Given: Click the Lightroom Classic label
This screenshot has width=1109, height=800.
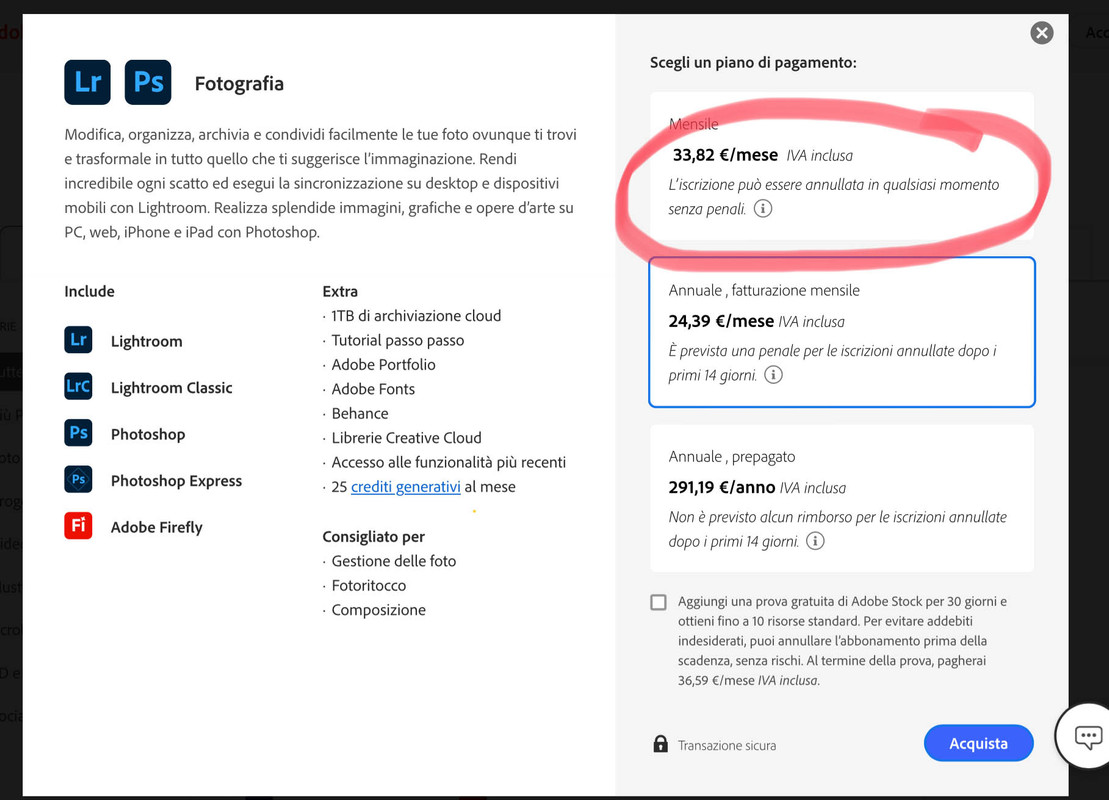Looking at the screenshot, I should pyautogui.click(x=171, y=388).
